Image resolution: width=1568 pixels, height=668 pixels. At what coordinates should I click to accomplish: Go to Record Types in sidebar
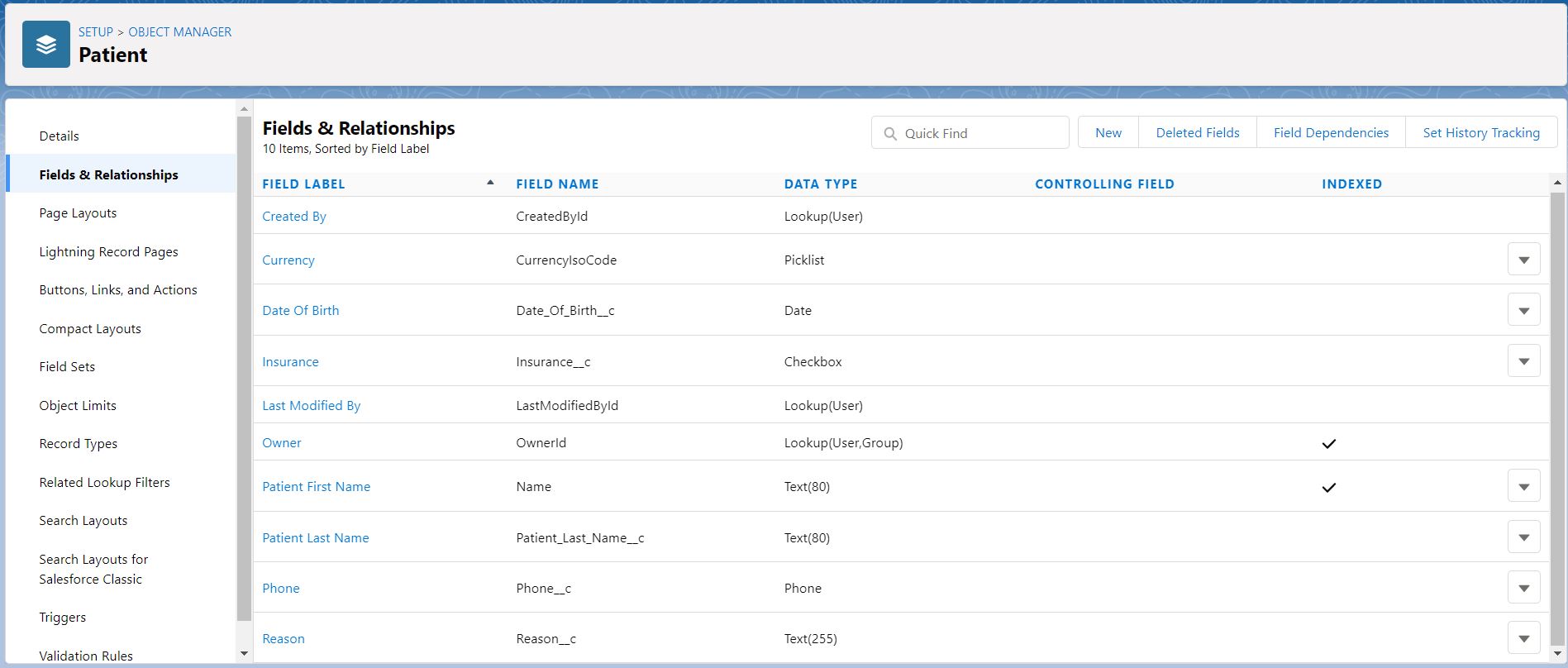coord(79,444)
